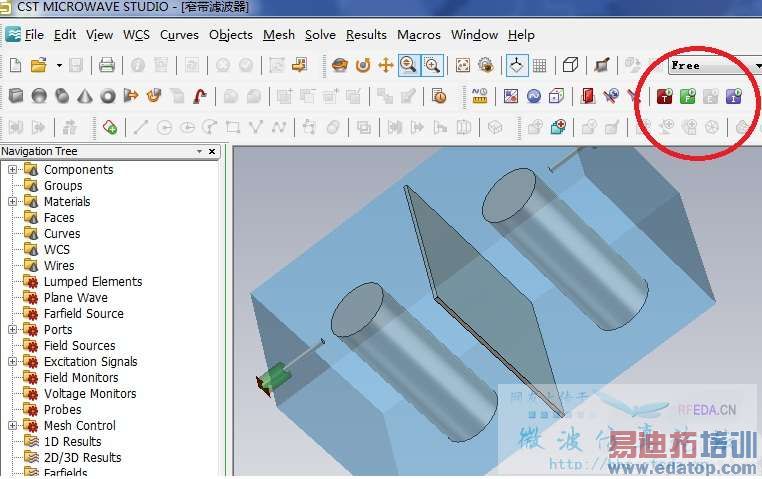Open background material properties icon
Screen dimensions: 762x479
(511, 96)
